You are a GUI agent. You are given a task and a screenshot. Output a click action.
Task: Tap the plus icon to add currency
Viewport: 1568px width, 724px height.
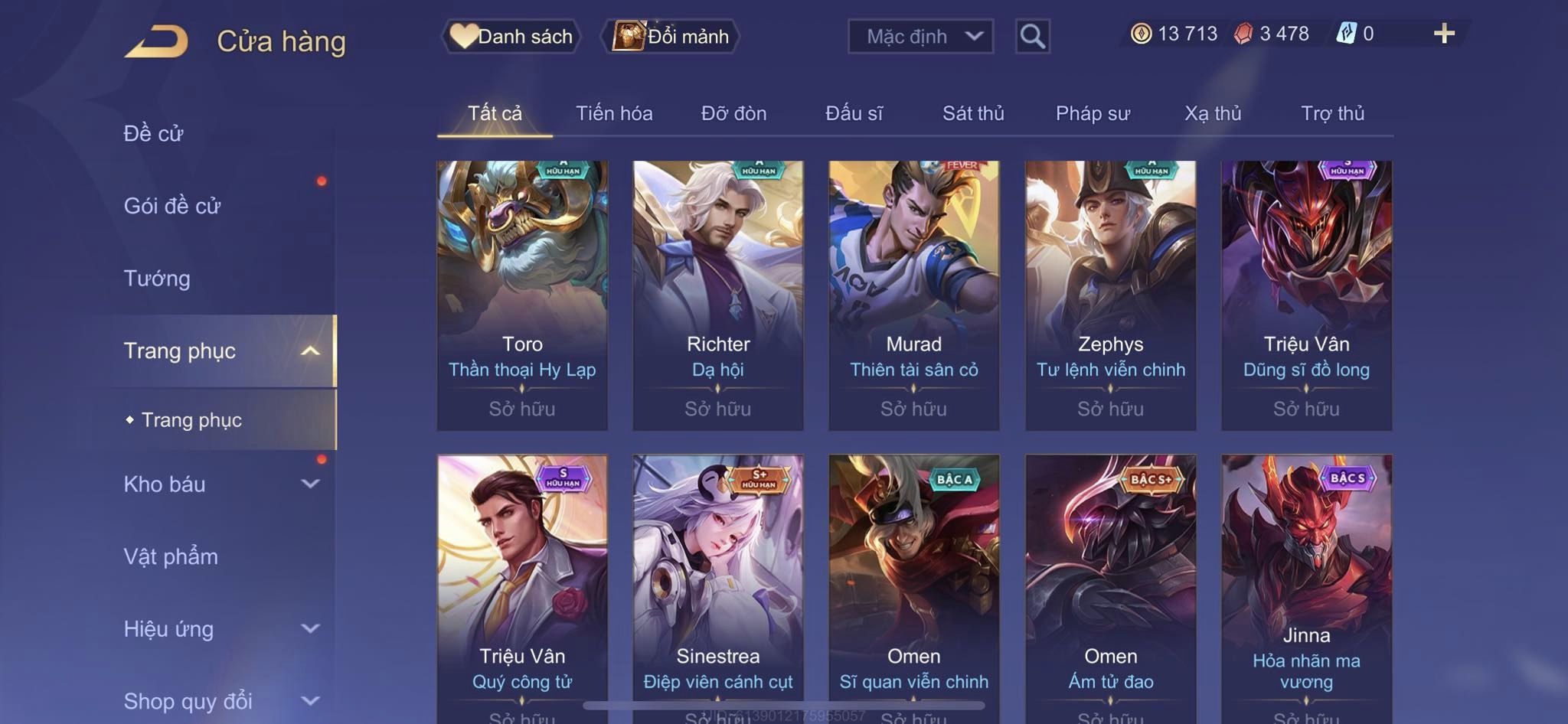click(1444, 34)
